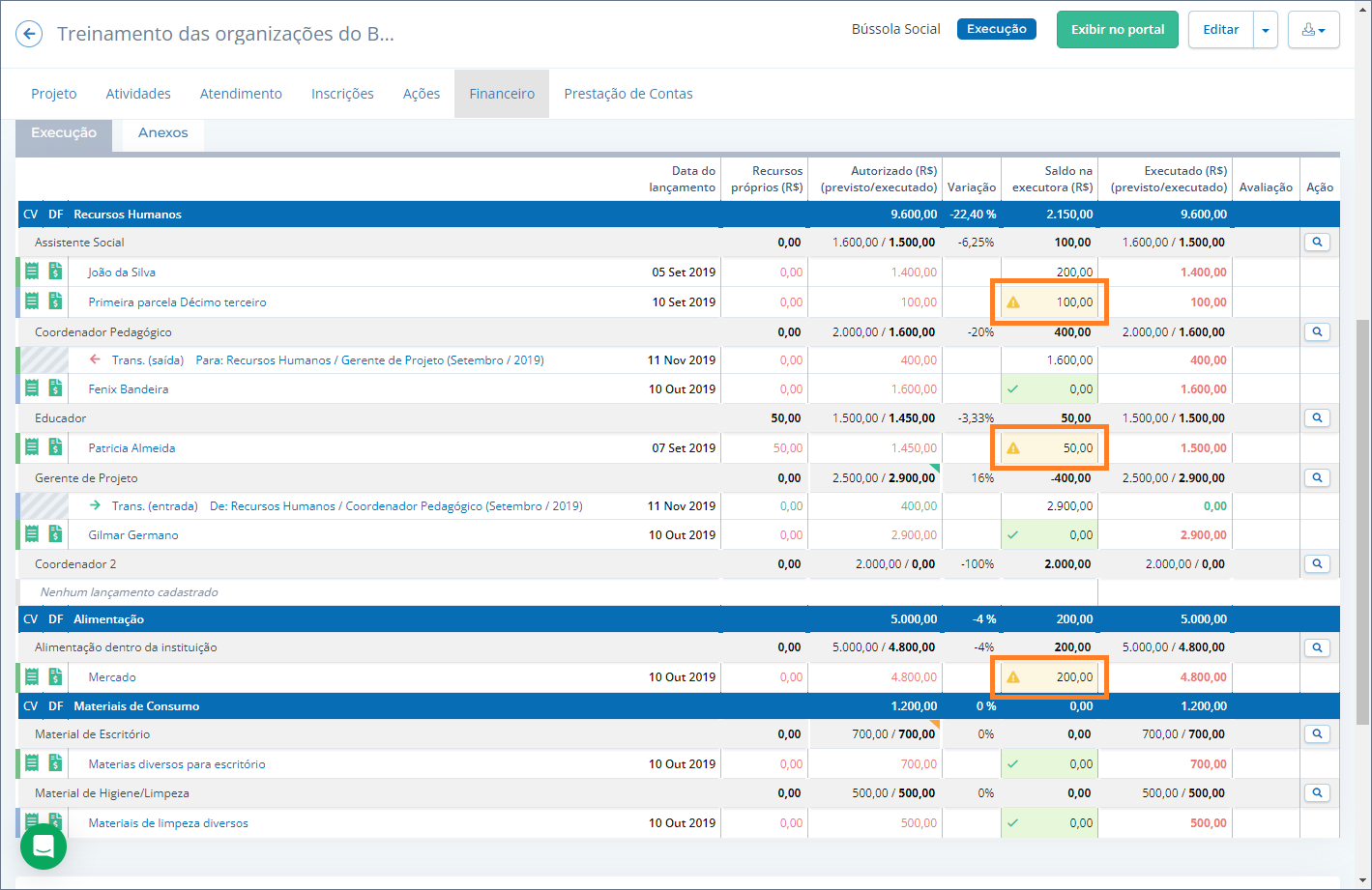The width and height of the screenshot is (1372, 890).
Task: Click magnifier icon for Material de Escritório
Action: point(1317,734)
